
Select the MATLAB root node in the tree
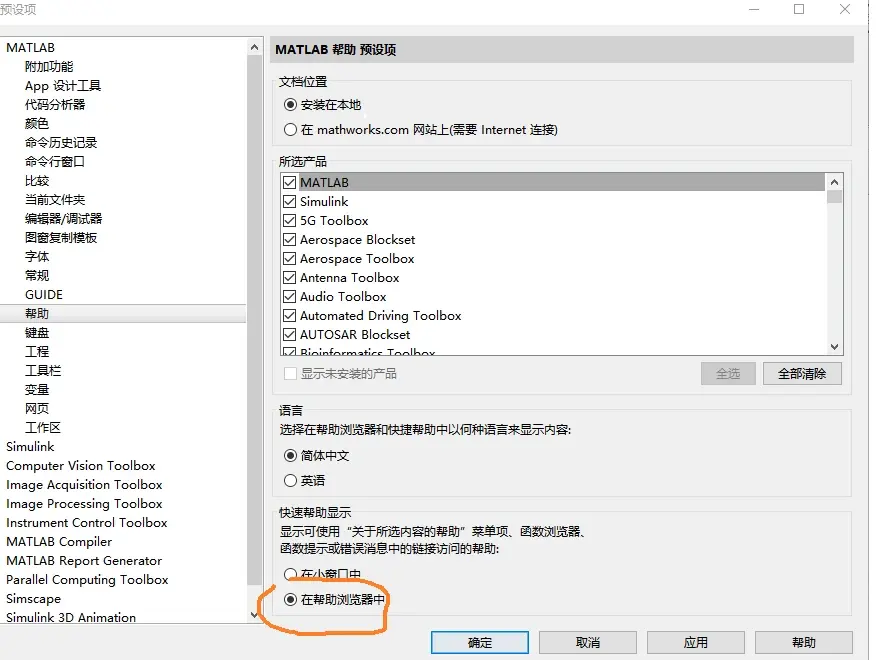click(x=31, y=48)
